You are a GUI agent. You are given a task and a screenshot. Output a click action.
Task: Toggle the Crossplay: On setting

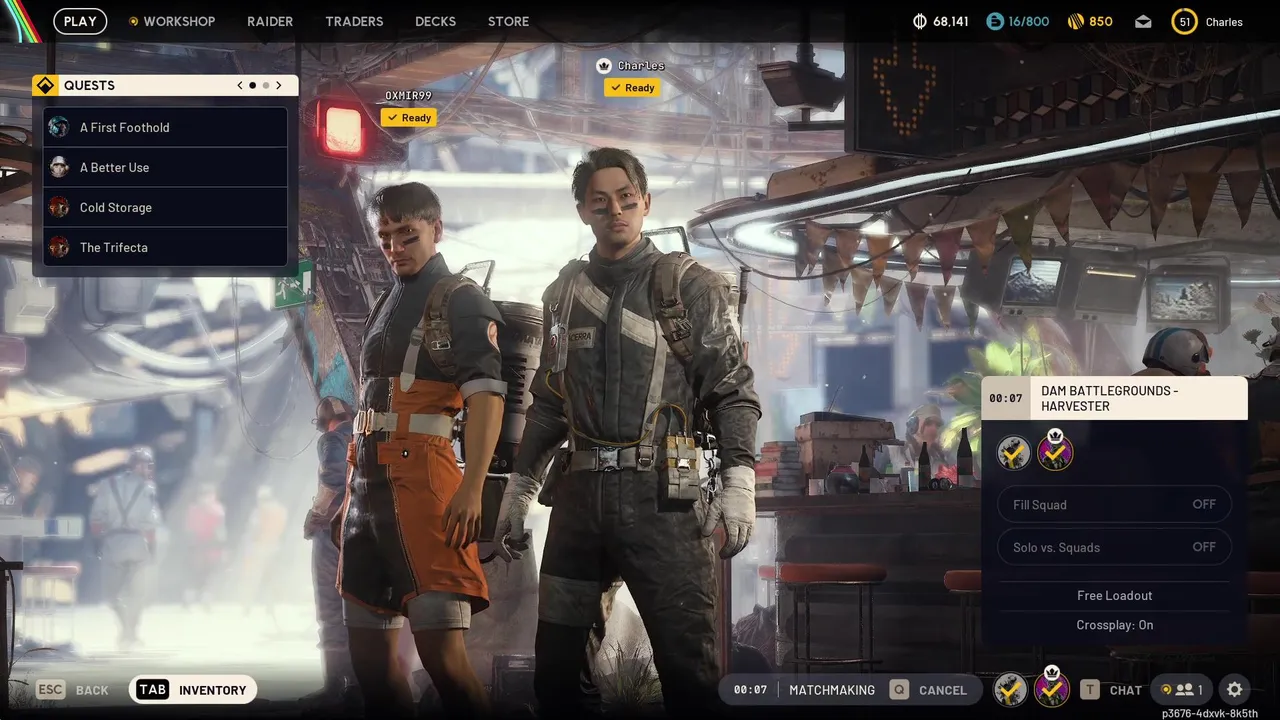[1114, 625]
